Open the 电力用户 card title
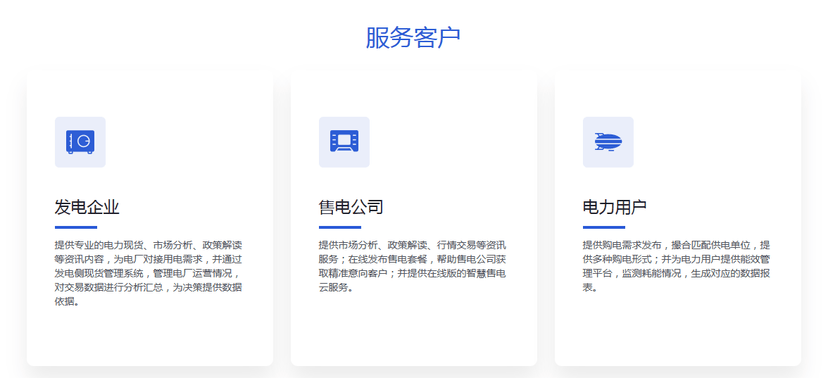Viewport: 828px width, 378px height. point(615,207)
